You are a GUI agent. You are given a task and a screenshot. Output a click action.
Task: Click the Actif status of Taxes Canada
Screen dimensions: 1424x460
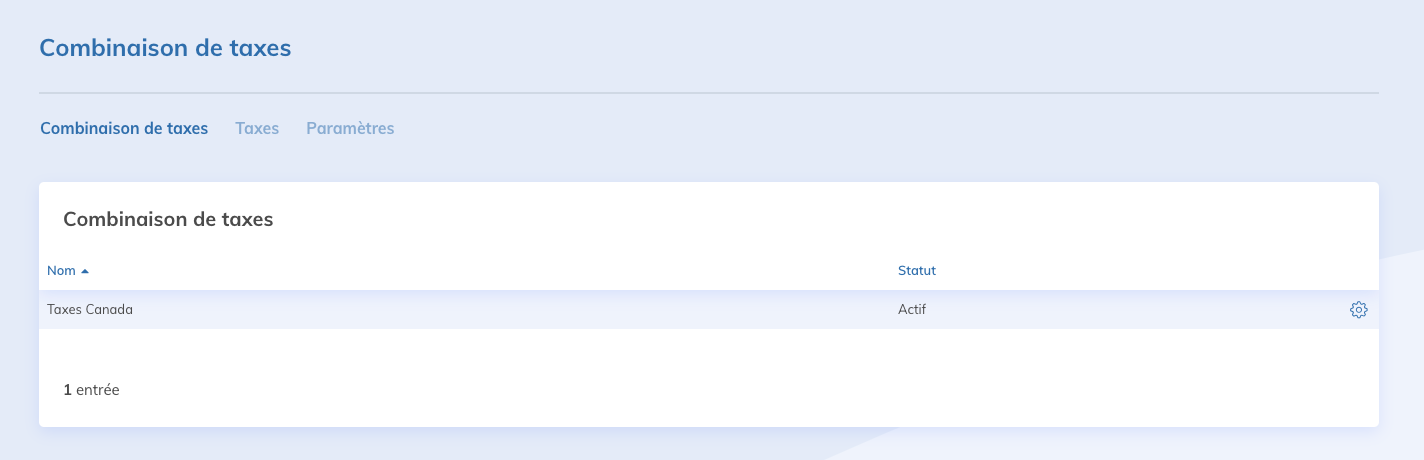point(912,310)
